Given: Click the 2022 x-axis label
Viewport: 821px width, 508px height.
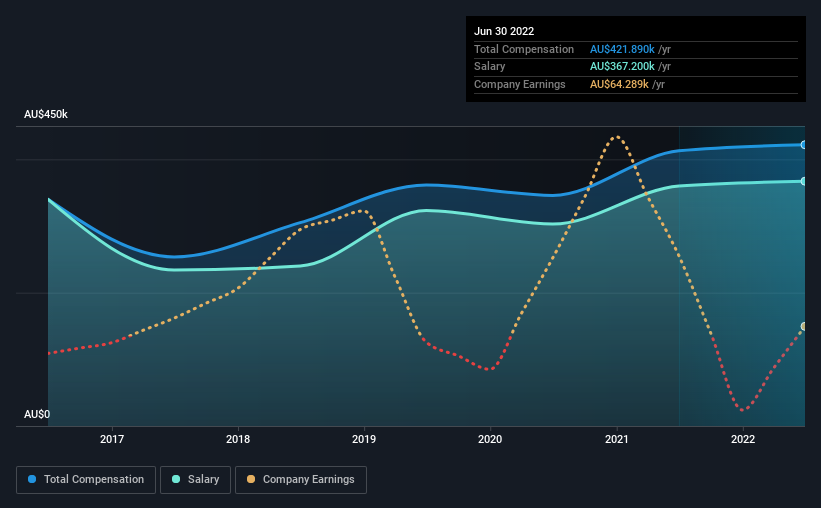Looking at the screenshot, I should coord(743,439).
